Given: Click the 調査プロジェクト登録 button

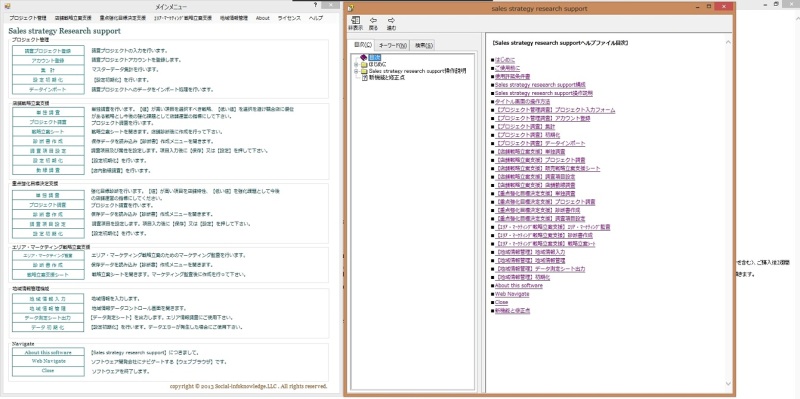Looking at the screenshot, I should [48, 51].
